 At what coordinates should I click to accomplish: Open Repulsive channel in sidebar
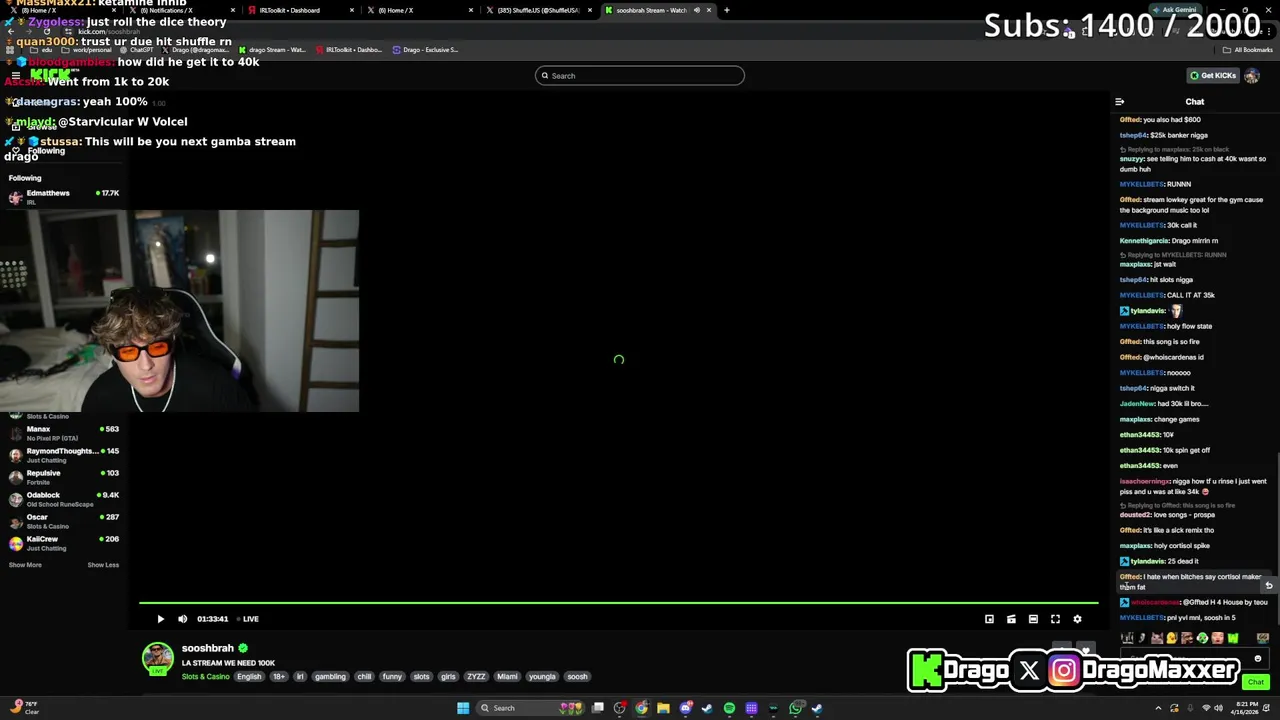coord(64,477)
